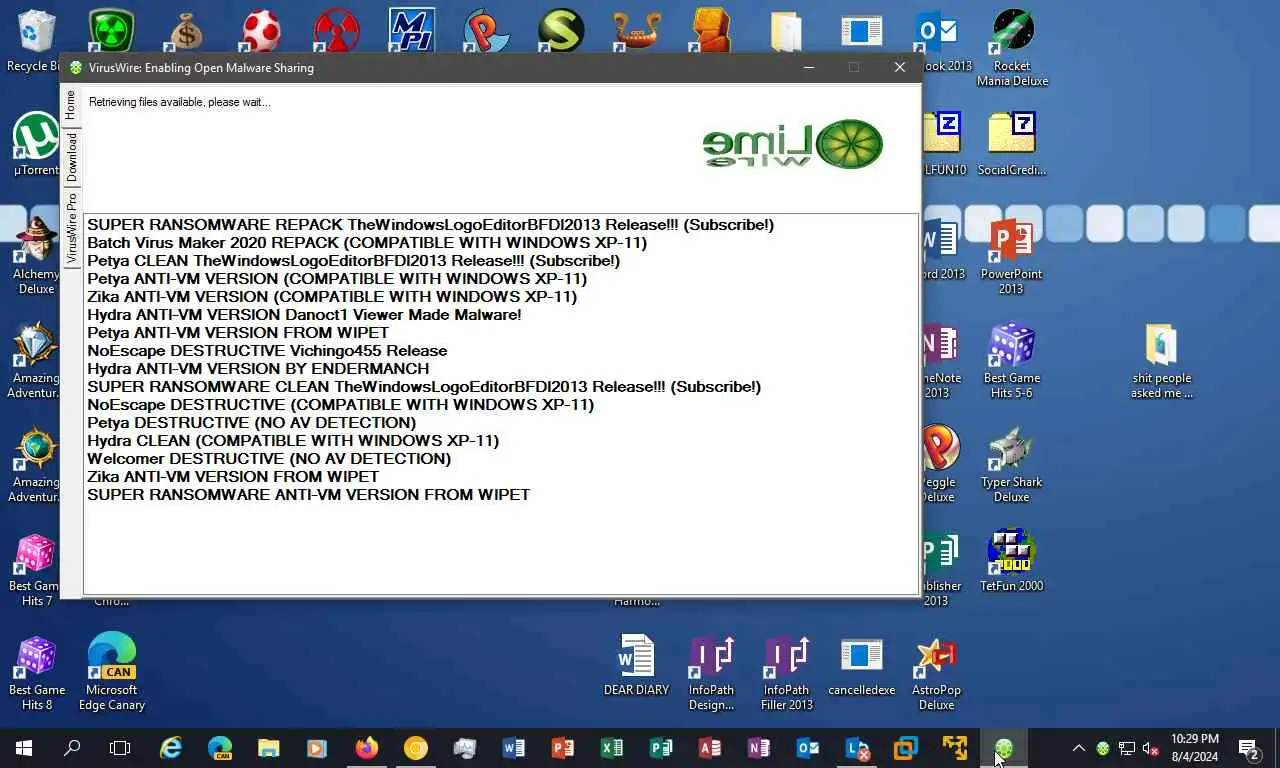1280x768 pixels.
Task: Launch Publisher from the taskbar
Action: click(661, 748)
